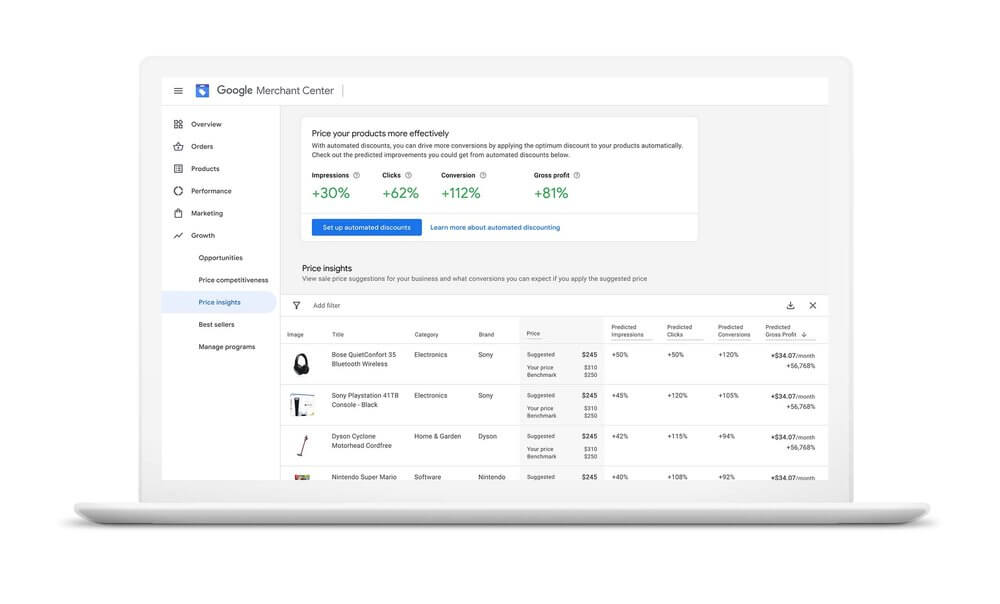Image resolution: width=1000 pixels, height=604 pixels.
Task: Close the filter bar with X icon
Action: tap(813, 305)
